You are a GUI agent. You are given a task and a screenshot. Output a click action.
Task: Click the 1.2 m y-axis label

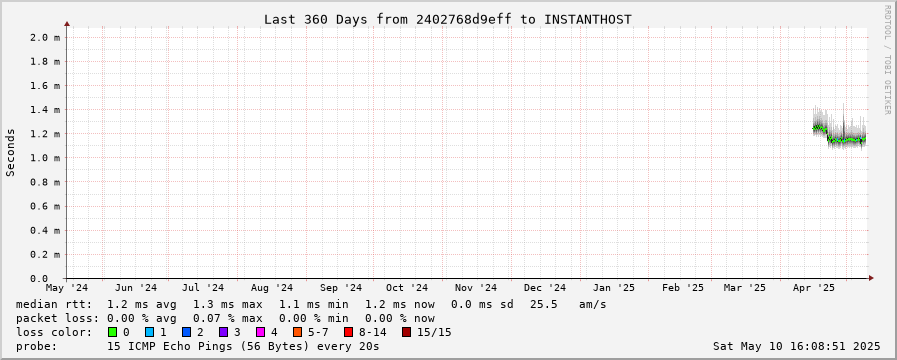click(x=45, y=133)
